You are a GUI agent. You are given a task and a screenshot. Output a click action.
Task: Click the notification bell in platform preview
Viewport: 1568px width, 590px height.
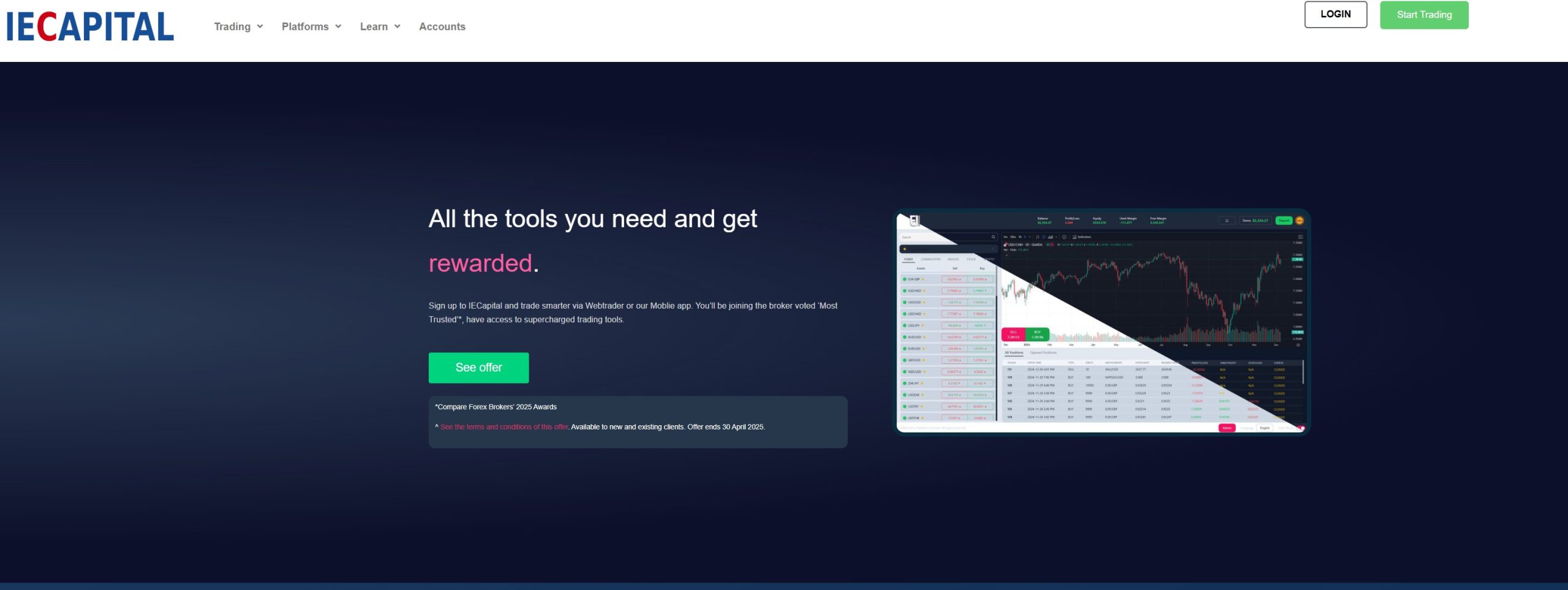click(x=1226, y=221)
